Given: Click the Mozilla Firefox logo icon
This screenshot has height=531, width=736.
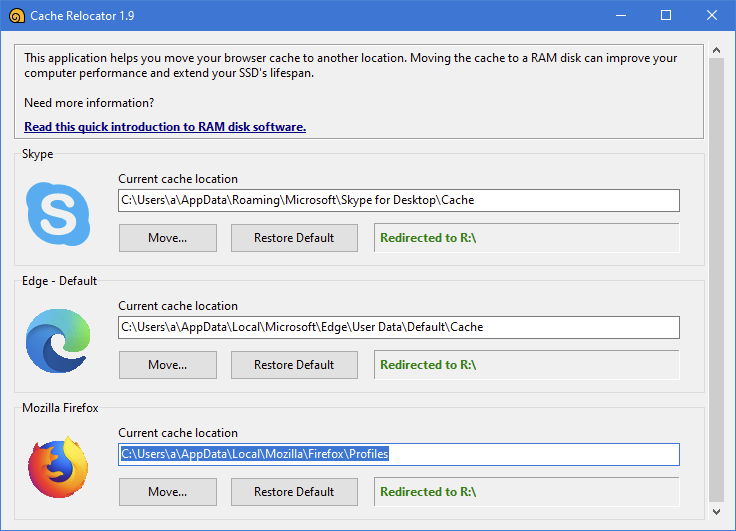Looking at the screenshot, I should pos(58,468).
